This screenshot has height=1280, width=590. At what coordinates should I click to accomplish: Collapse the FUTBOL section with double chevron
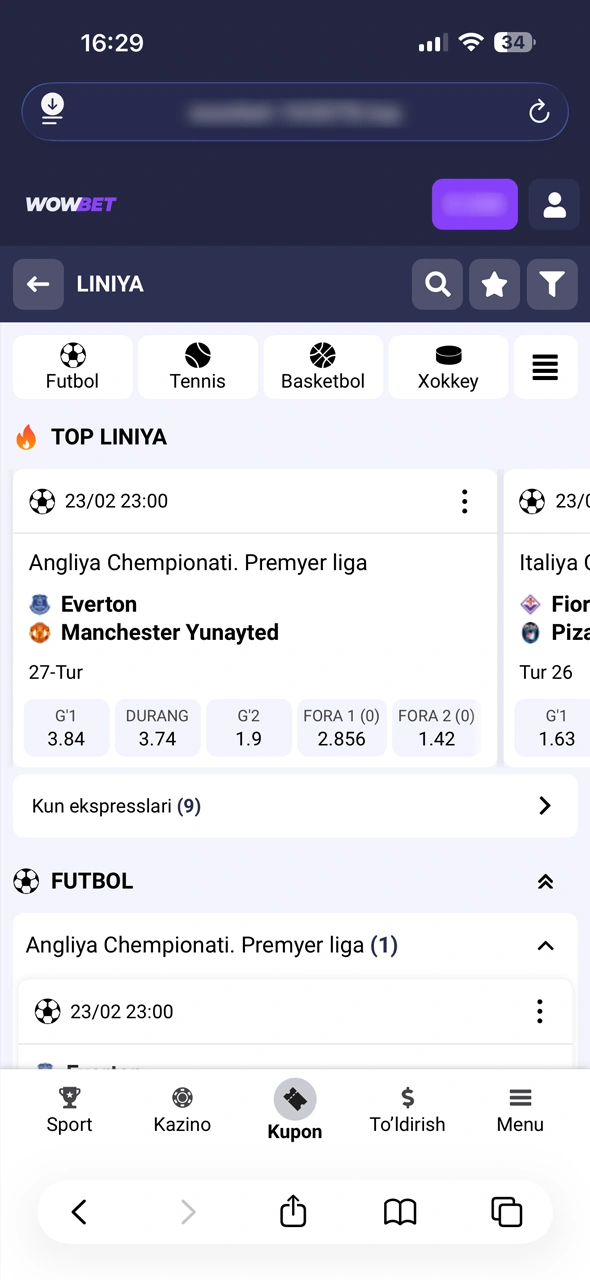tap(545, 881)
